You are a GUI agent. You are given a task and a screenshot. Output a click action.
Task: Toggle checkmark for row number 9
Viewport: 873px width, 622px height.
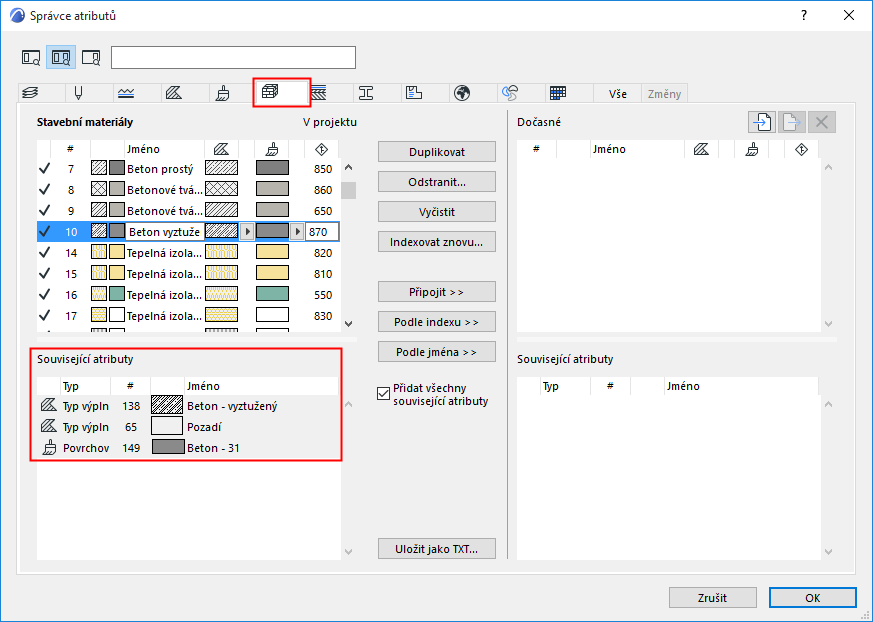(45, 210)
